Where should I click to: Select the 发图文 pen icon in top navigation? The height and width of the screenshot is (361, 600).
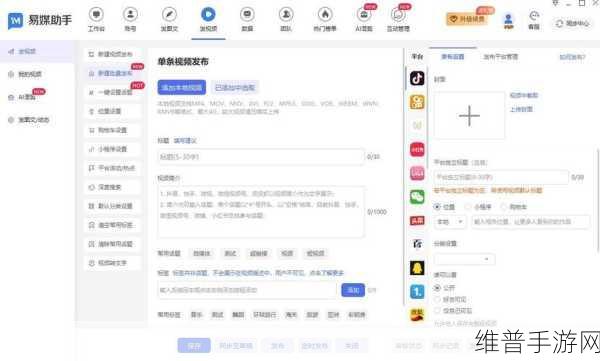tap(169, 15)
